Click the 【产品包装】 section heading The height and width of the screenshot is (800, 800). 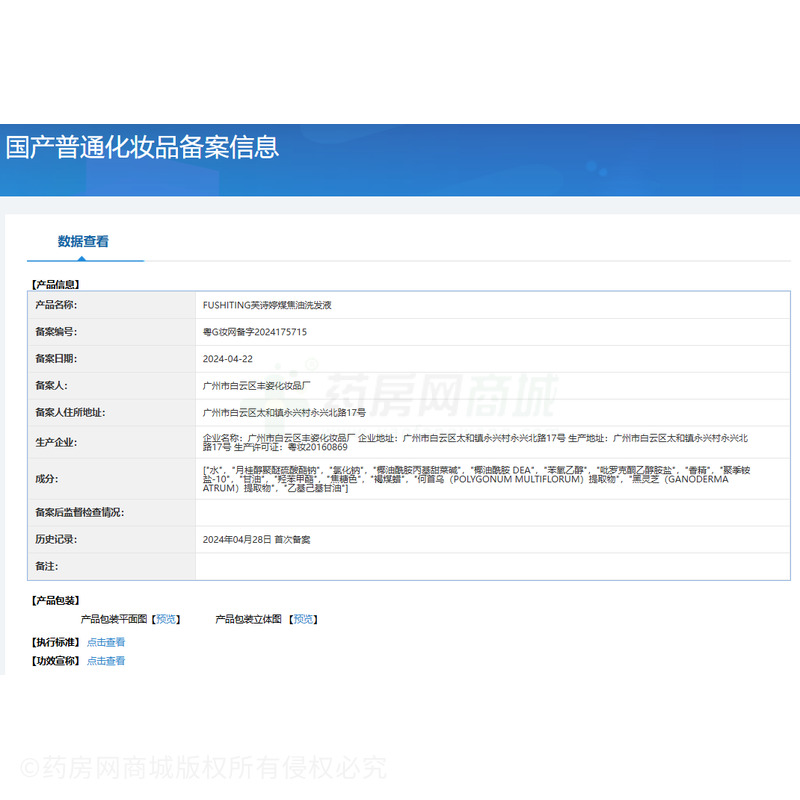point(56,600)
